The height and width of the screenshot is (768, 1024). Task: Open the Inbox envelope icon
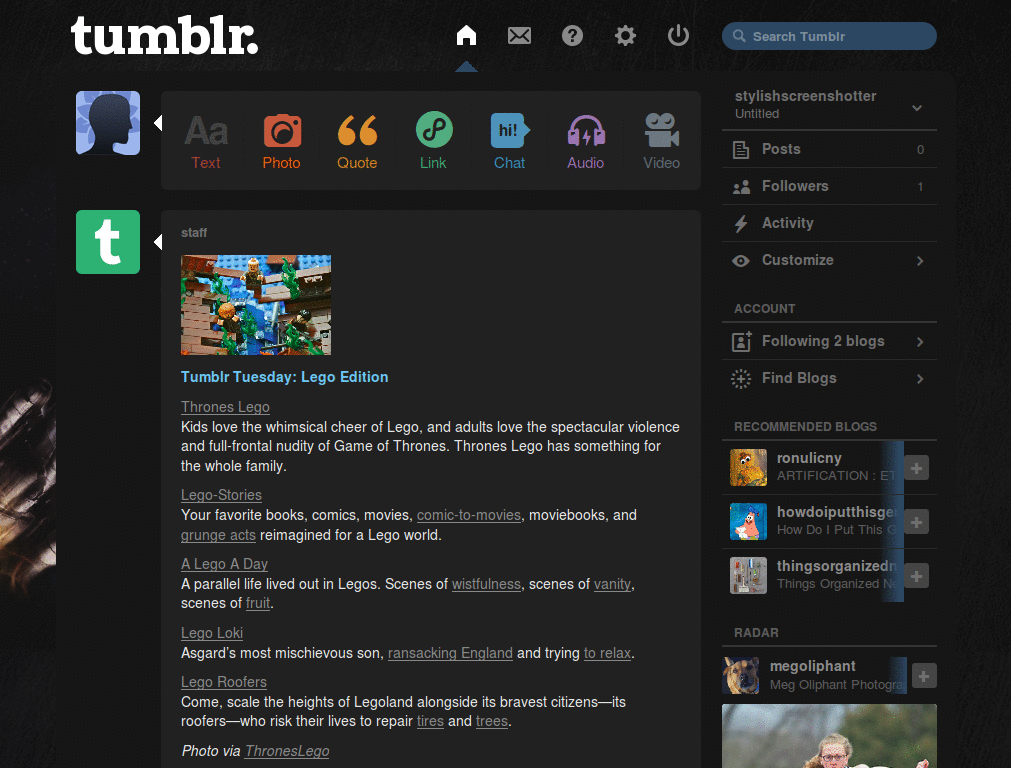click(519, 35)
